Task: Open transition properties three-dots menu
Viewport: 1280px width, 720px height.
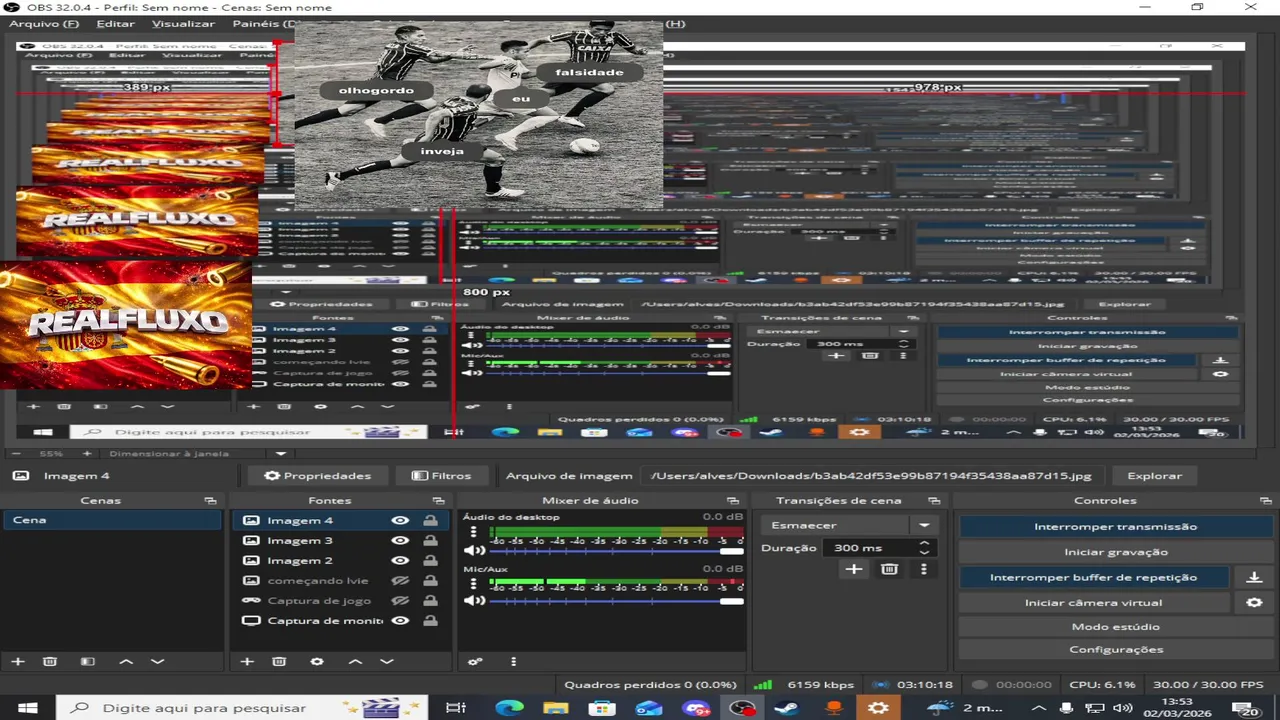Action: (923, 569)
